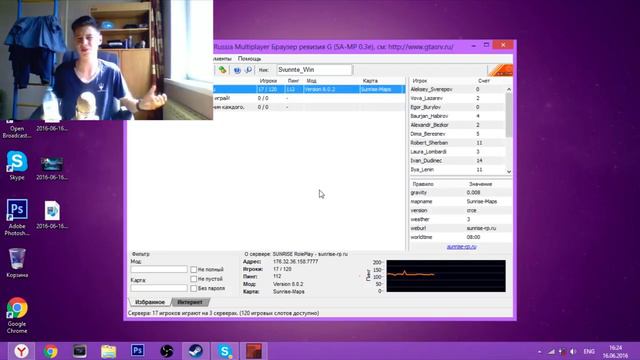Show hidden tray icons arrow
Screen dimensions: 640x360
click(x=540, y=351)
